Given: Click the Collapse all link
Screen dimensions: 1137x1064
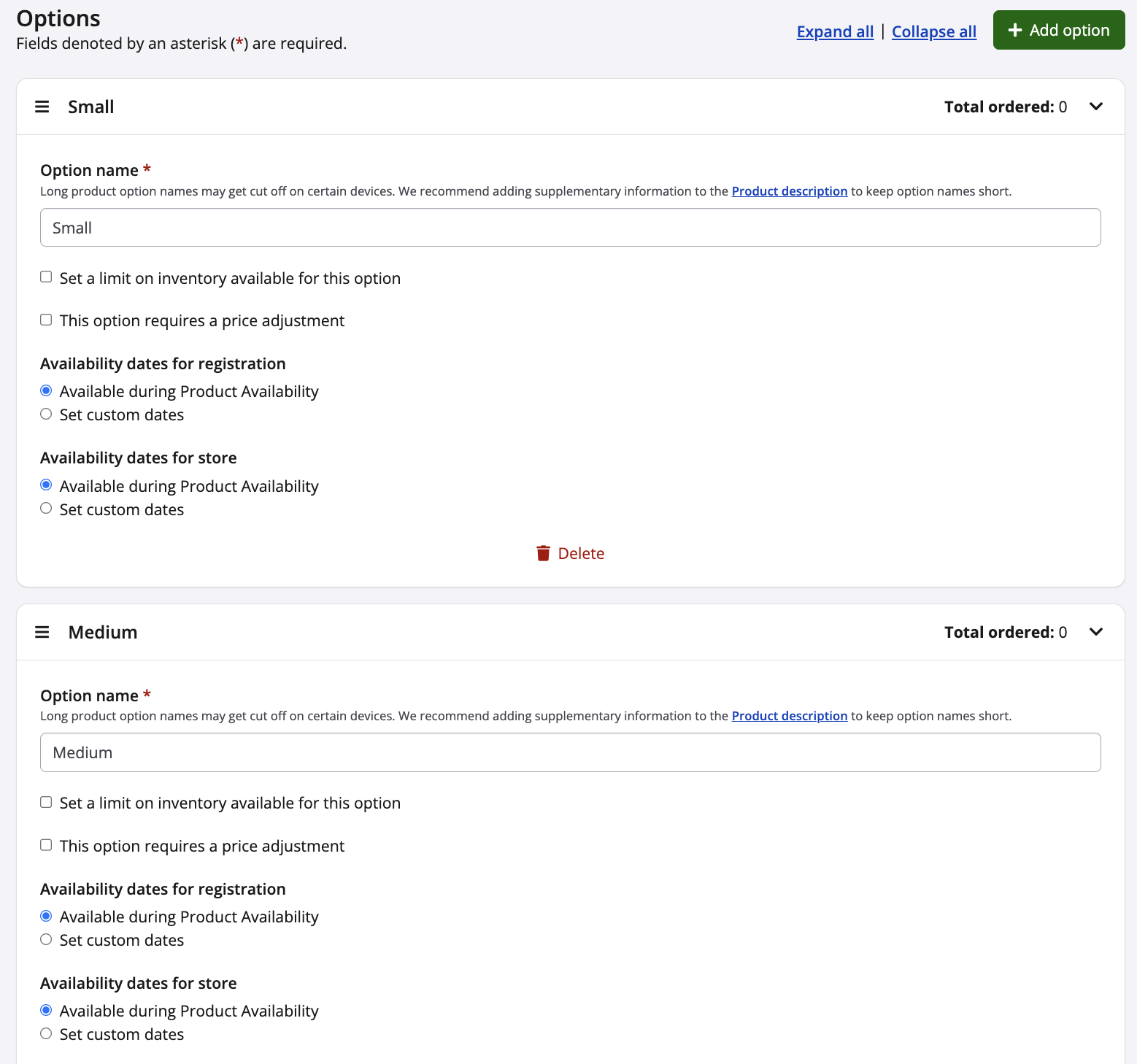Looking at the screenshot, I should 933,32.
